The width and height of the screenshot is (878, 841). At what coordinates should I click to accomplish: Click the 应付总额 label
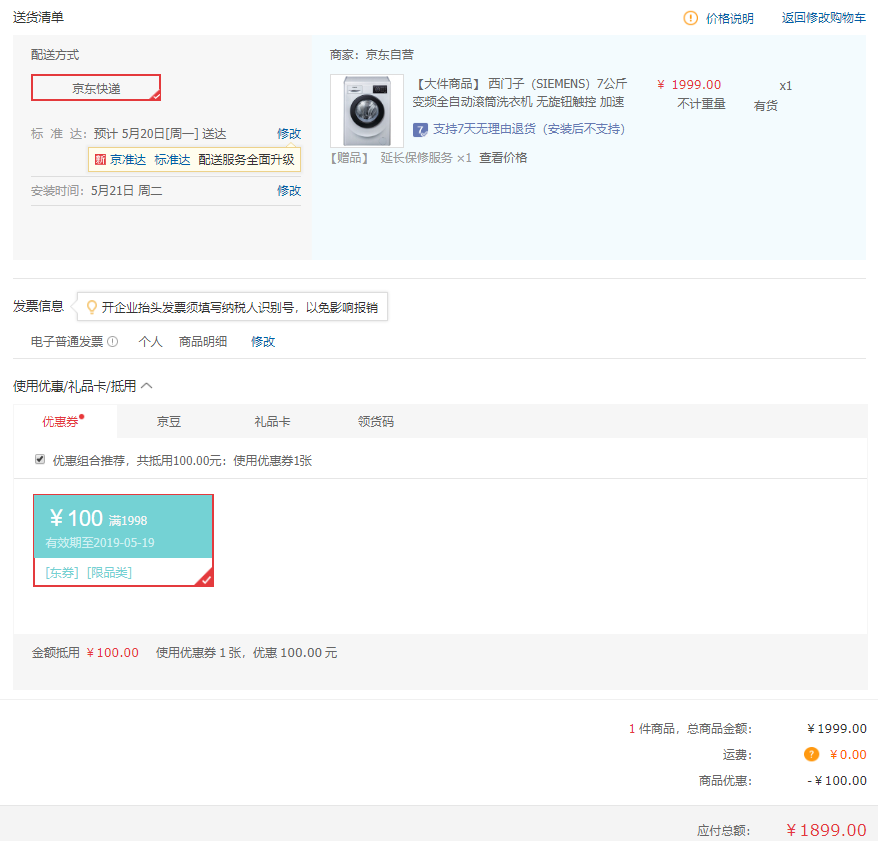tap(723, 830)
